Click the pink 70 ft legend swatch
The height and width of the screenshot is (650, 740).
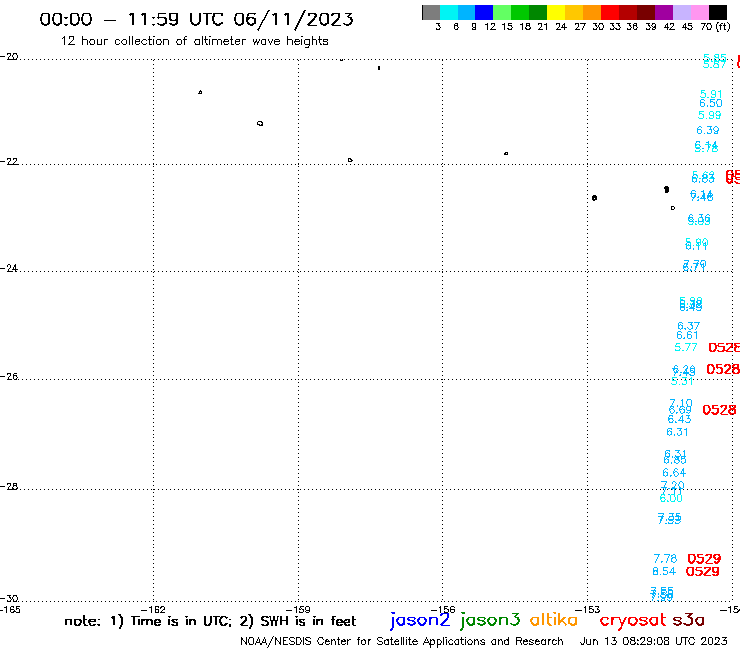click(699, 12)
